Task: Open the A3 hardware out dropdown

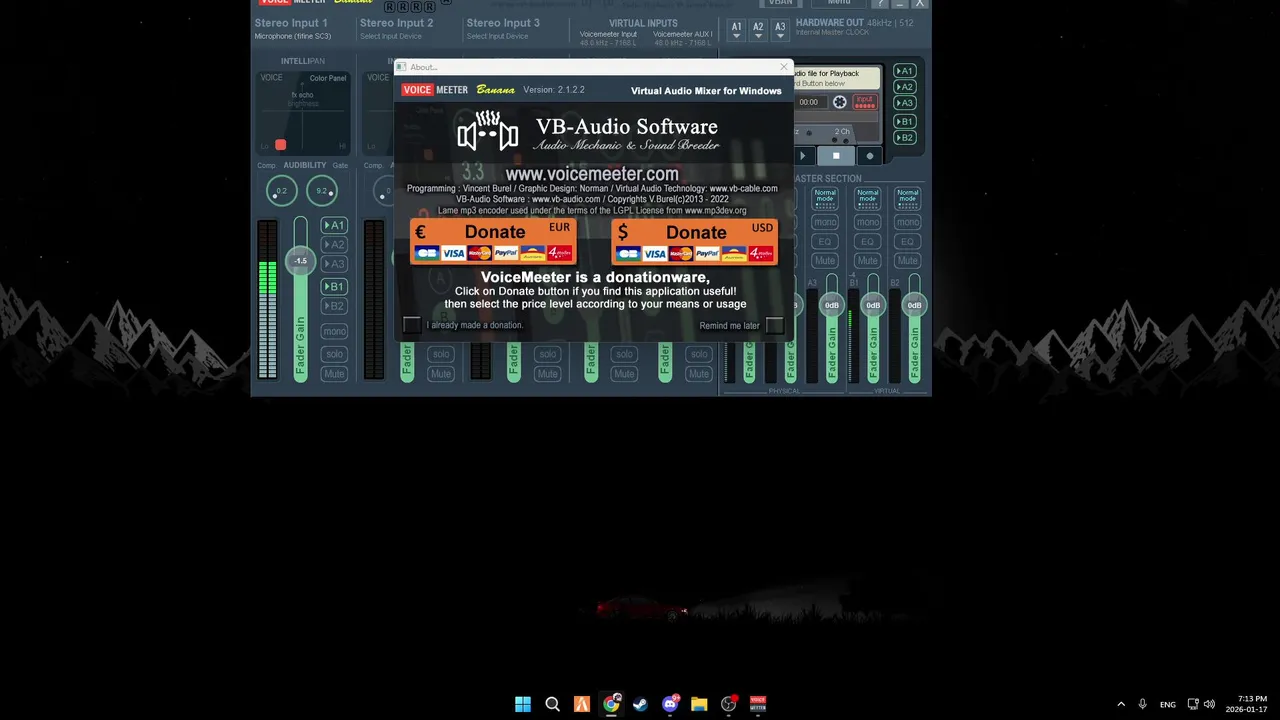Action: 780,30
